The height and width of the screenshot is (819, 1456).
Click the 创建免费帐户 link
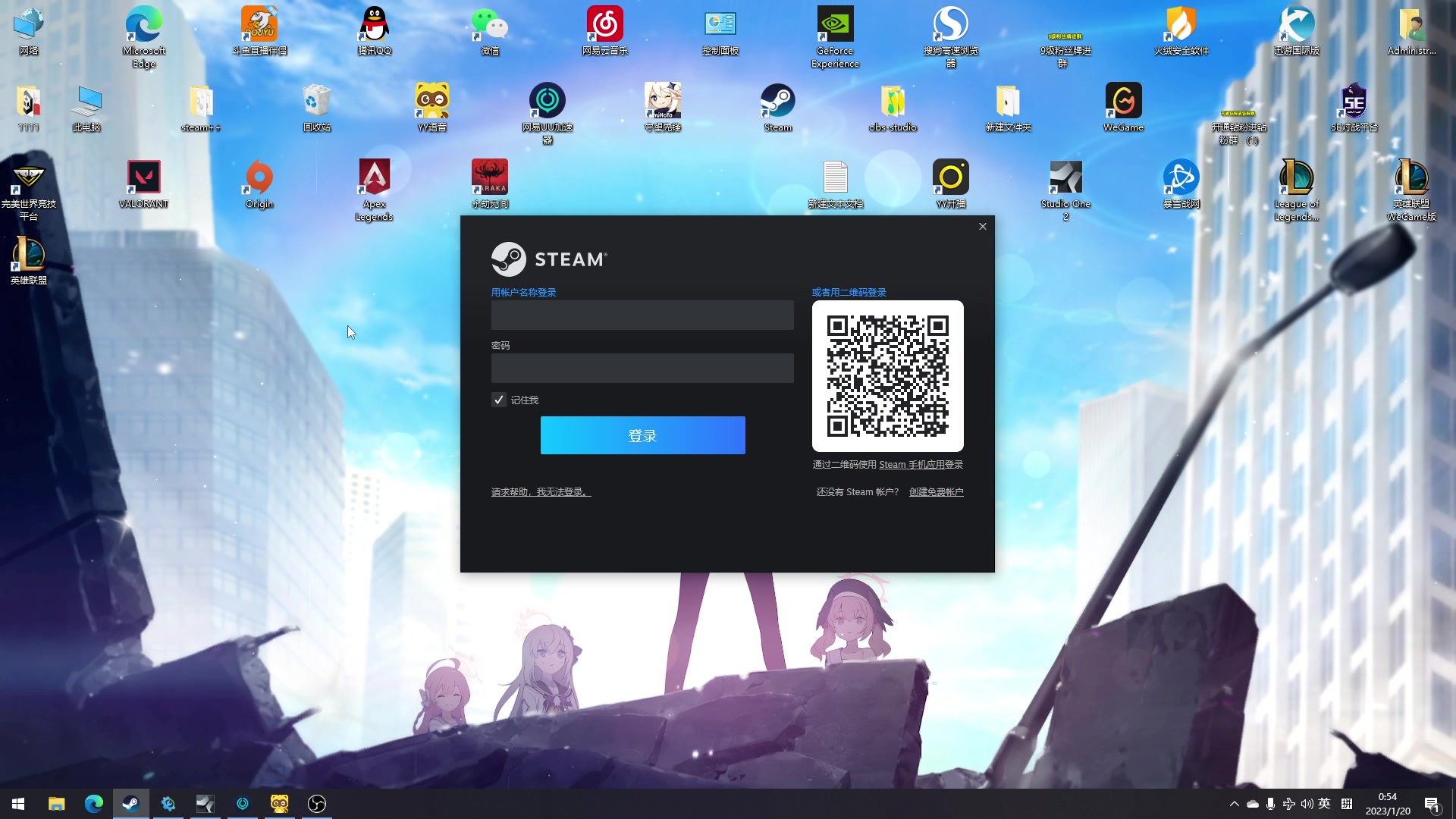[936, 492]
